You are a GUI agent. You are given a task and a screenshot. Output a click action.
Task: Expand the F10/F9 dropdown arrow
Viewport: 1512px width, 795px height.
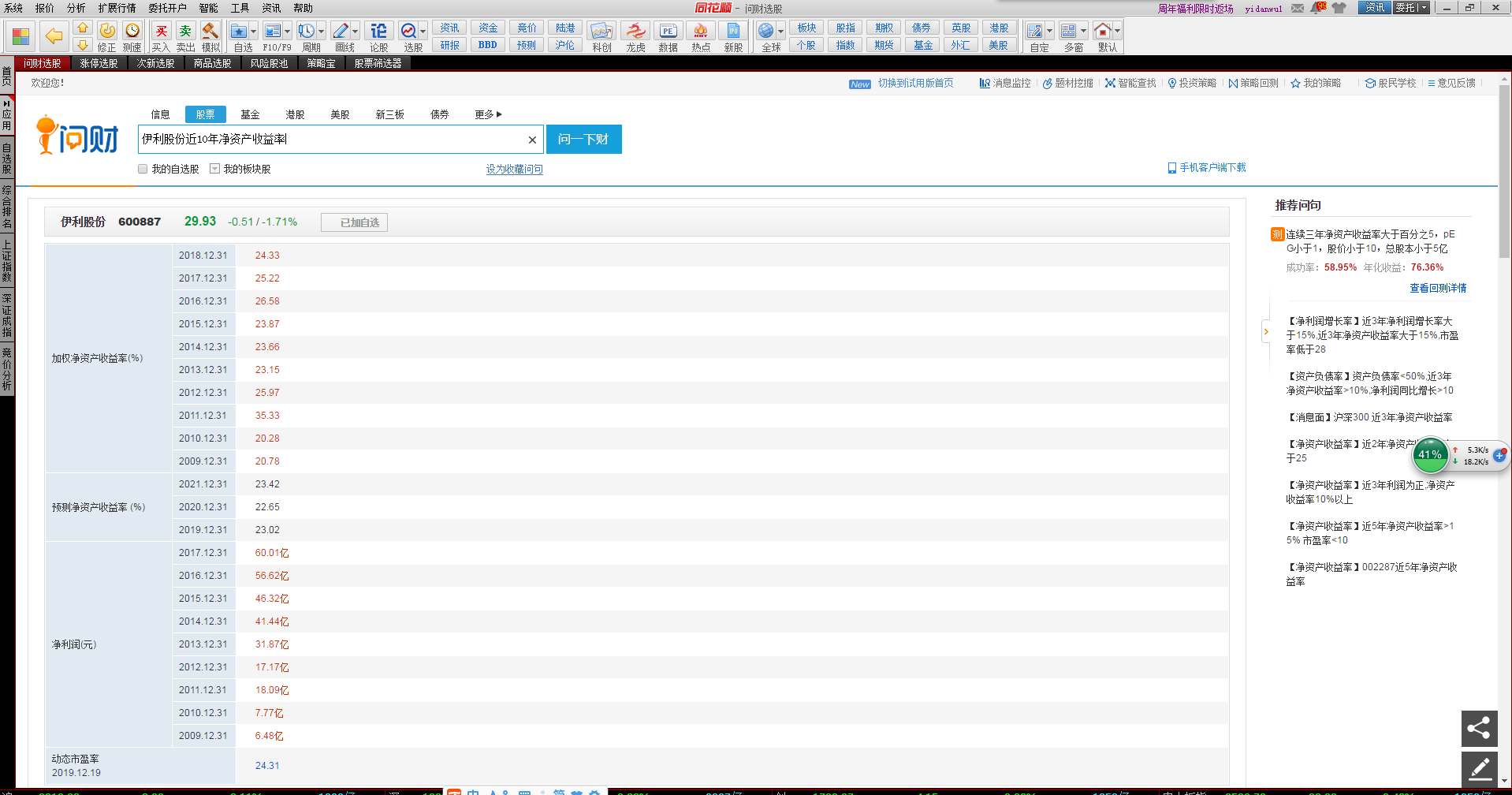(x=287, y=32)
